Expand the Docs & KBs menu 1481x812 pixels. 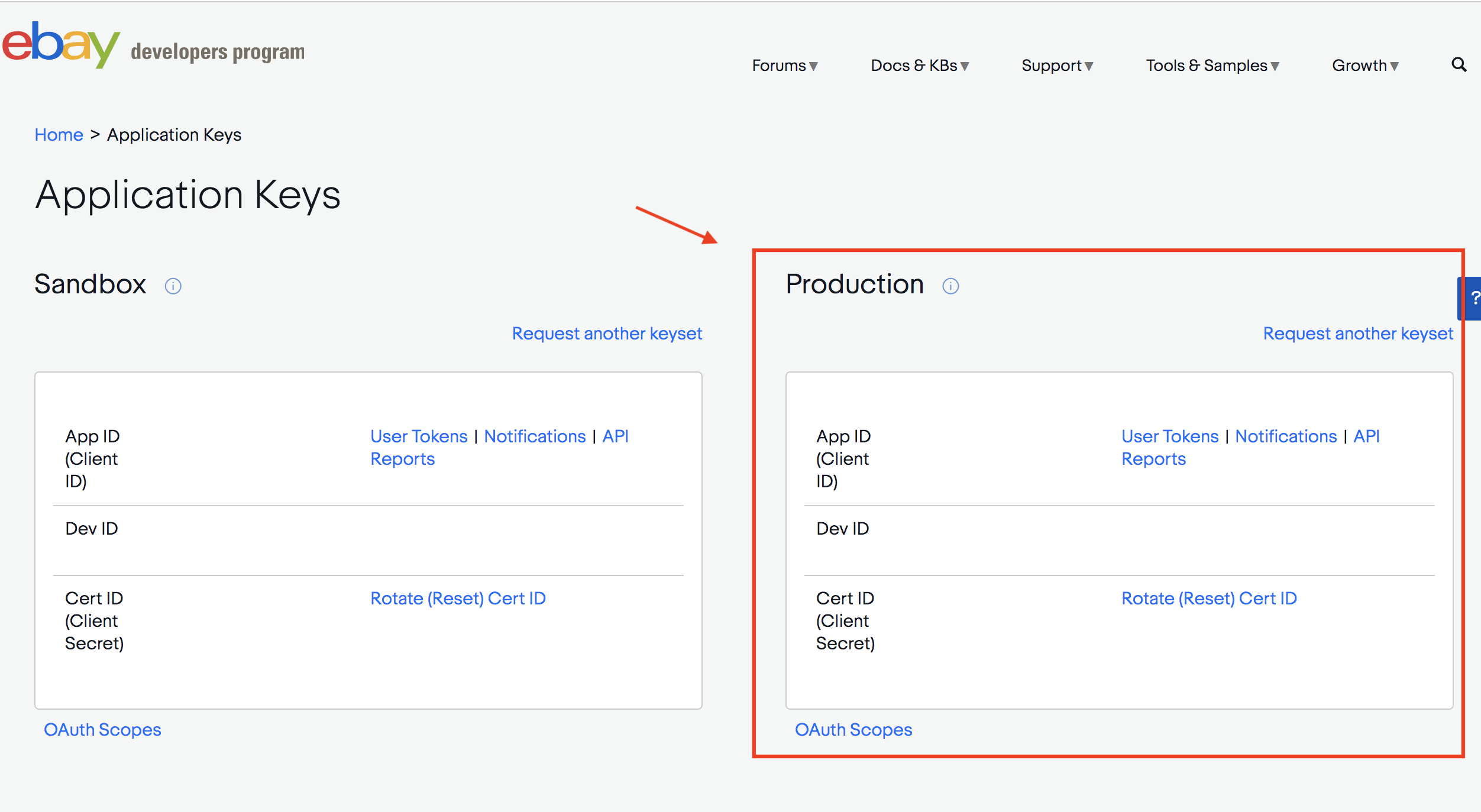pos(920,66)
